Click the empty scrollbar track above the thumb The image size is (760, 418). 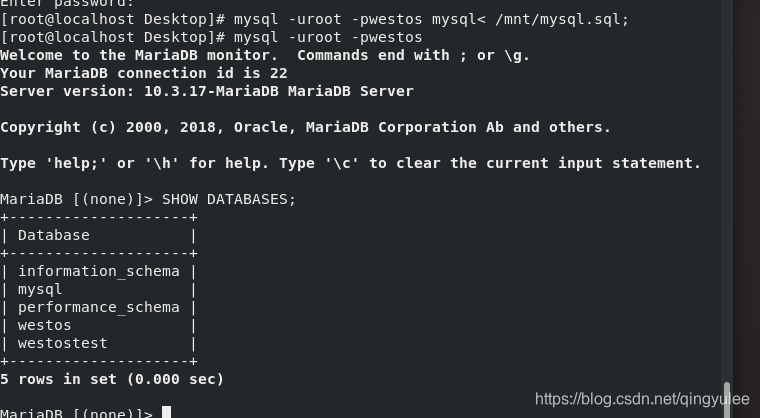click(727, 189)
